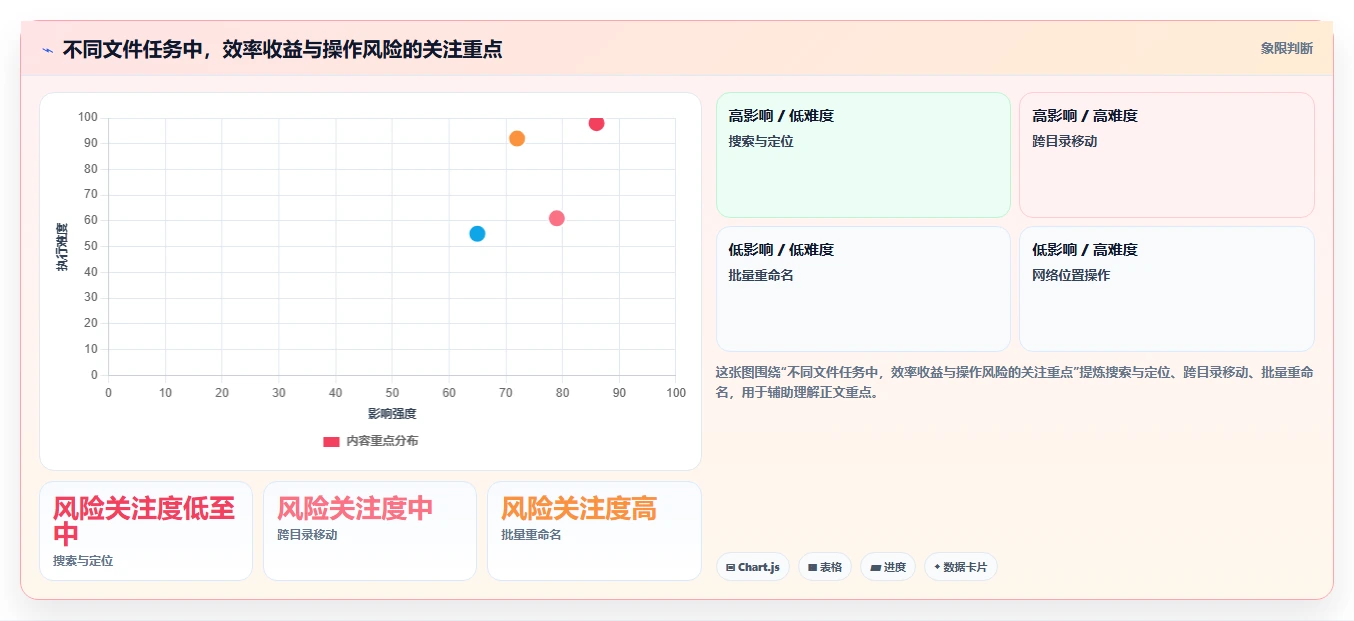The height and width of the screenshot is (621, 1354).
Task: Select the 高影响 / 高难度 quadrant card
Action: [x=1166, y=155]
